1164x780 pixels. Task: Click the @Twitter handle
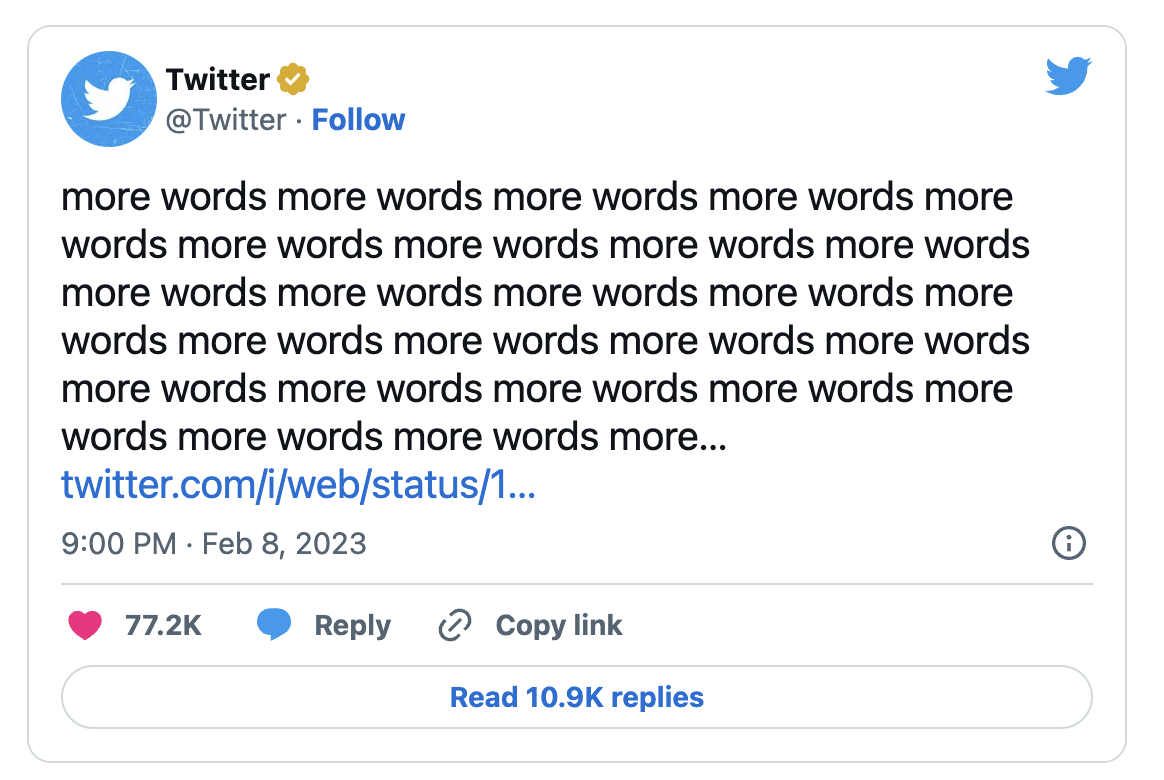225,120
